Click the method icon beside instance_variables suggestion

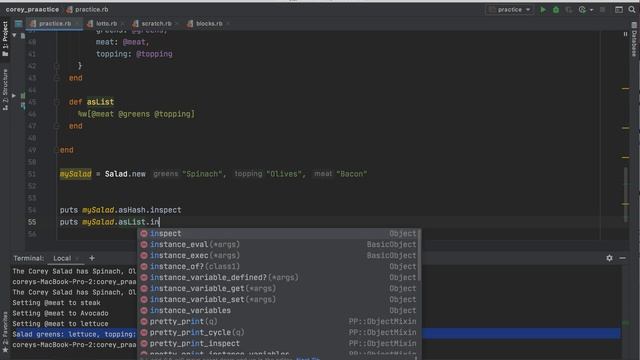coord(144,311)
